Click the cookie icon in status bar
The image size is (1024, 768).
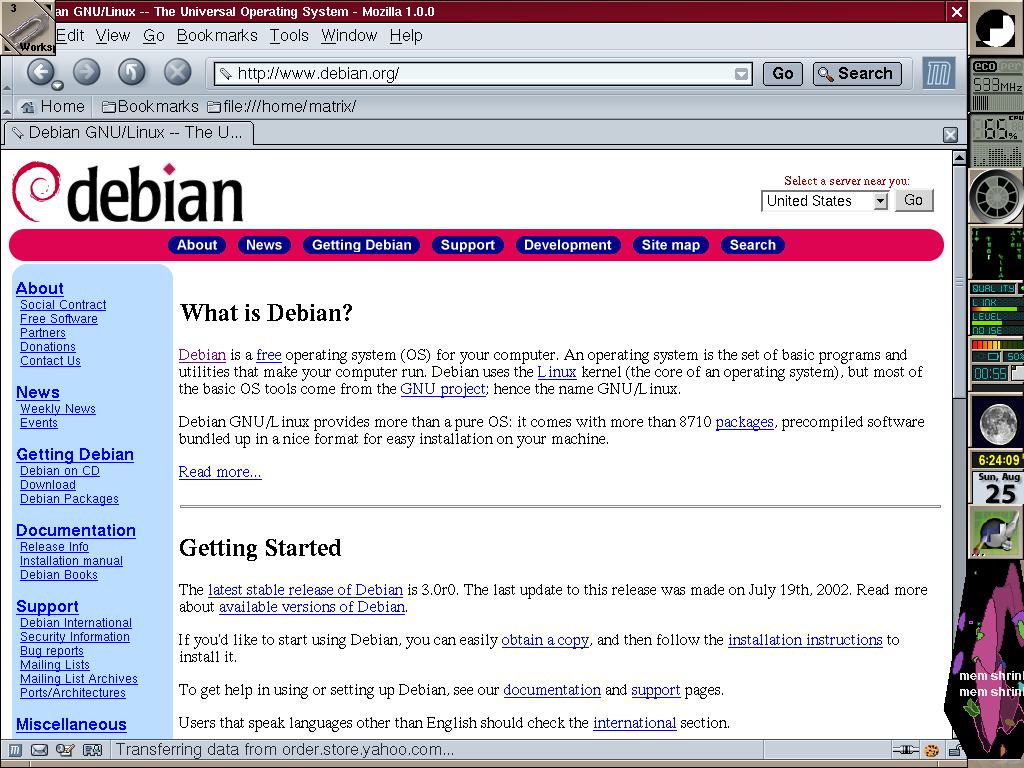click(x=931, y=750)
